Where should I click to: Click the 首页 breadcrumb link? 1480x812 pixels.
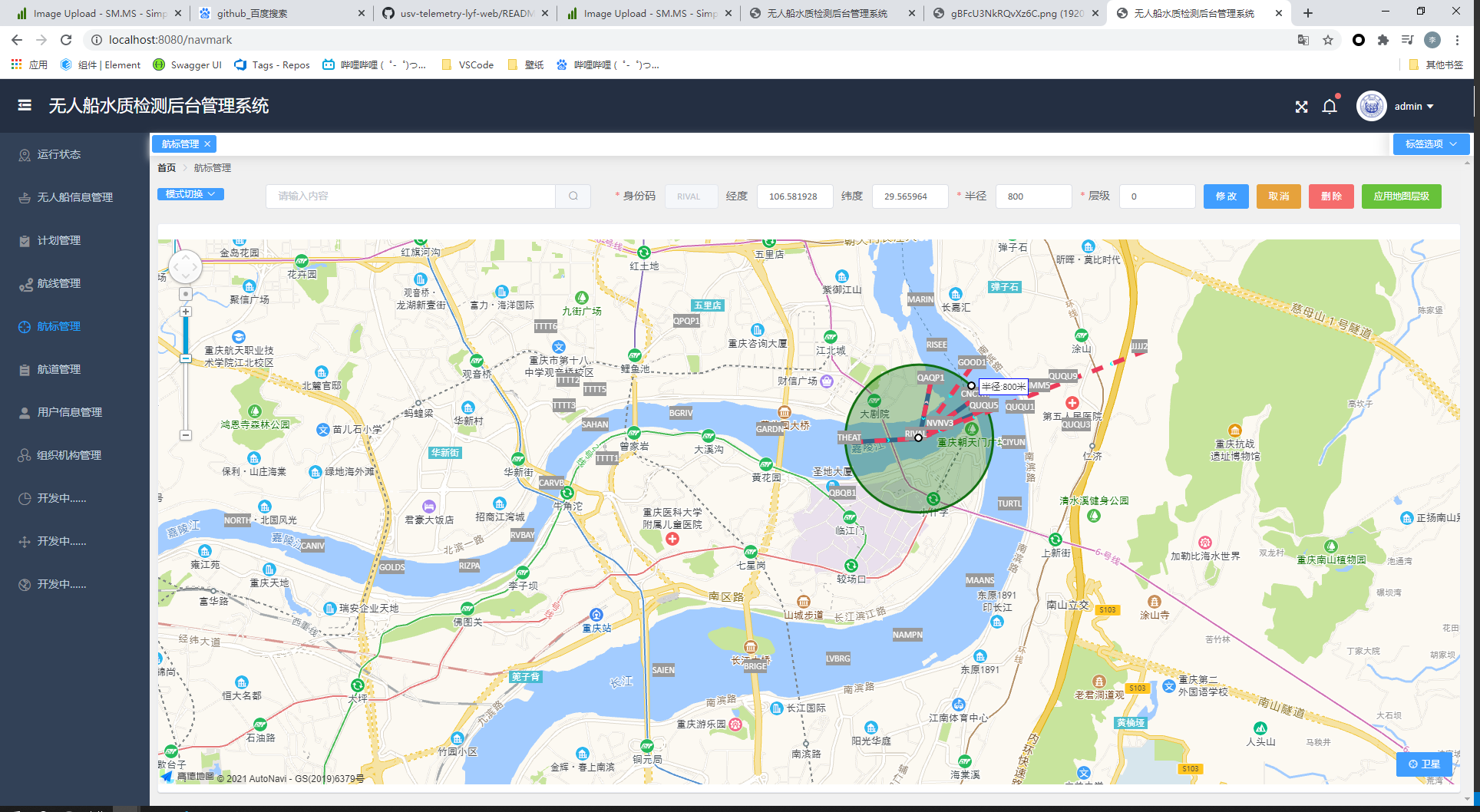(x=167, y=168)
